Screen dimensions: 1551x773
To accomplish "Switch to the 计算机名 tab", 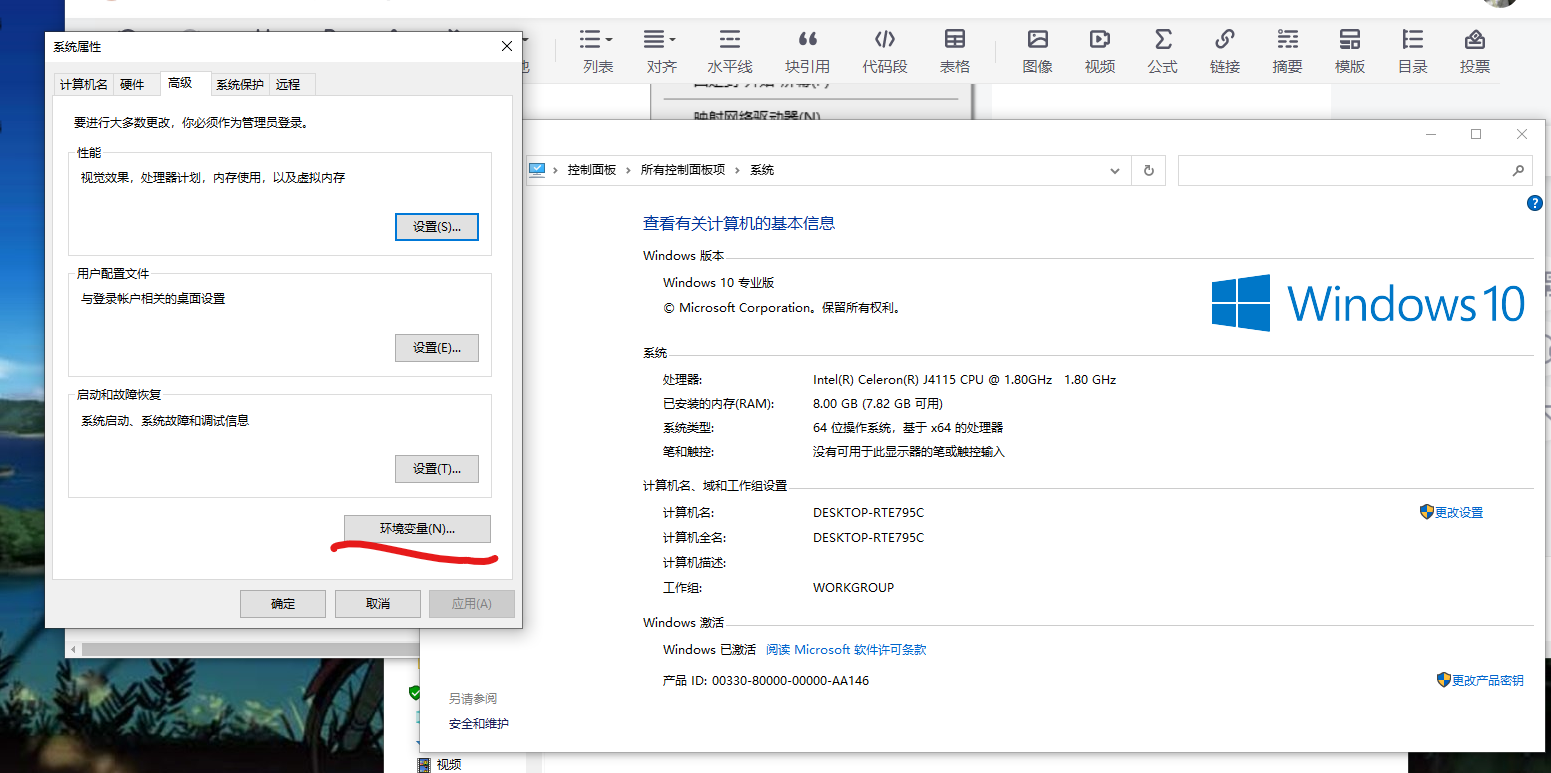I will pyautogui.click(x=83, y=84).
